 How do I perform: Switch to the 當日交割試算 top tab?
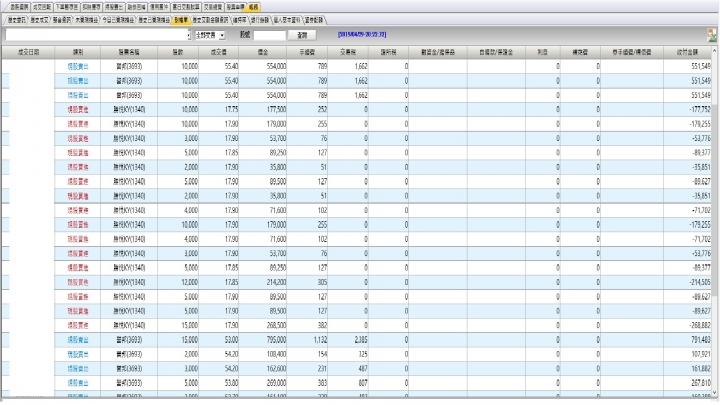point(186,7)
